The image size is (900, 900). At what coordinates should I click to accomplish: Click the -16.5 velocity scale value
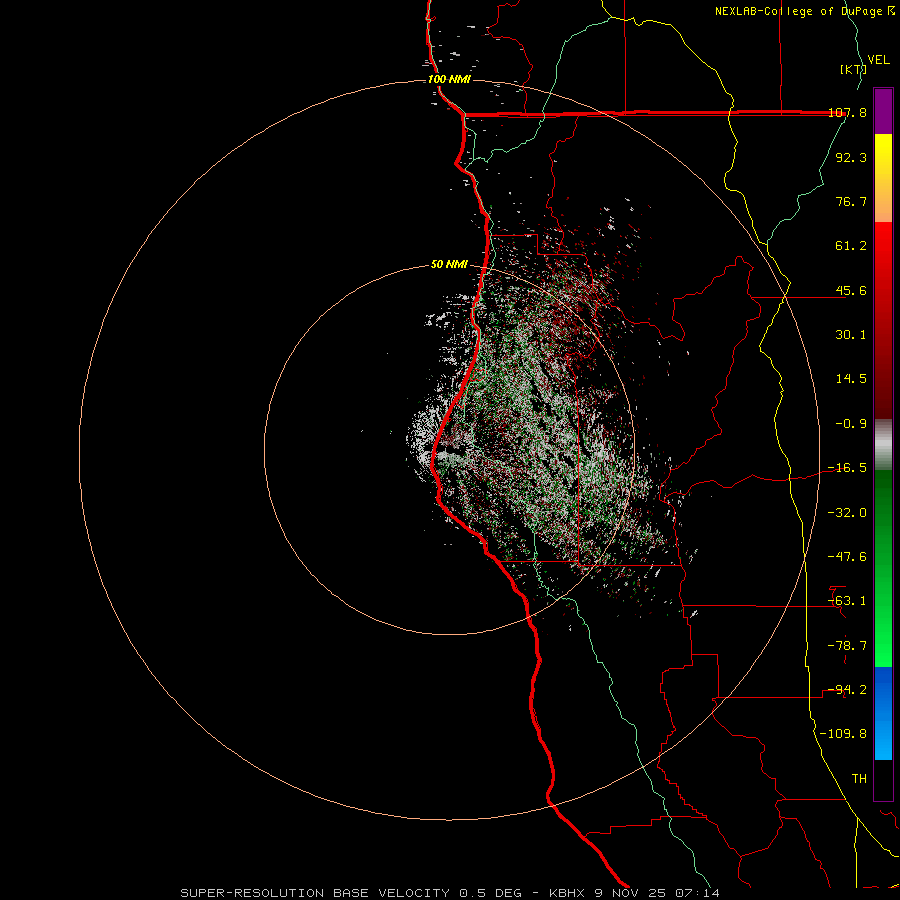click(847, 468)
